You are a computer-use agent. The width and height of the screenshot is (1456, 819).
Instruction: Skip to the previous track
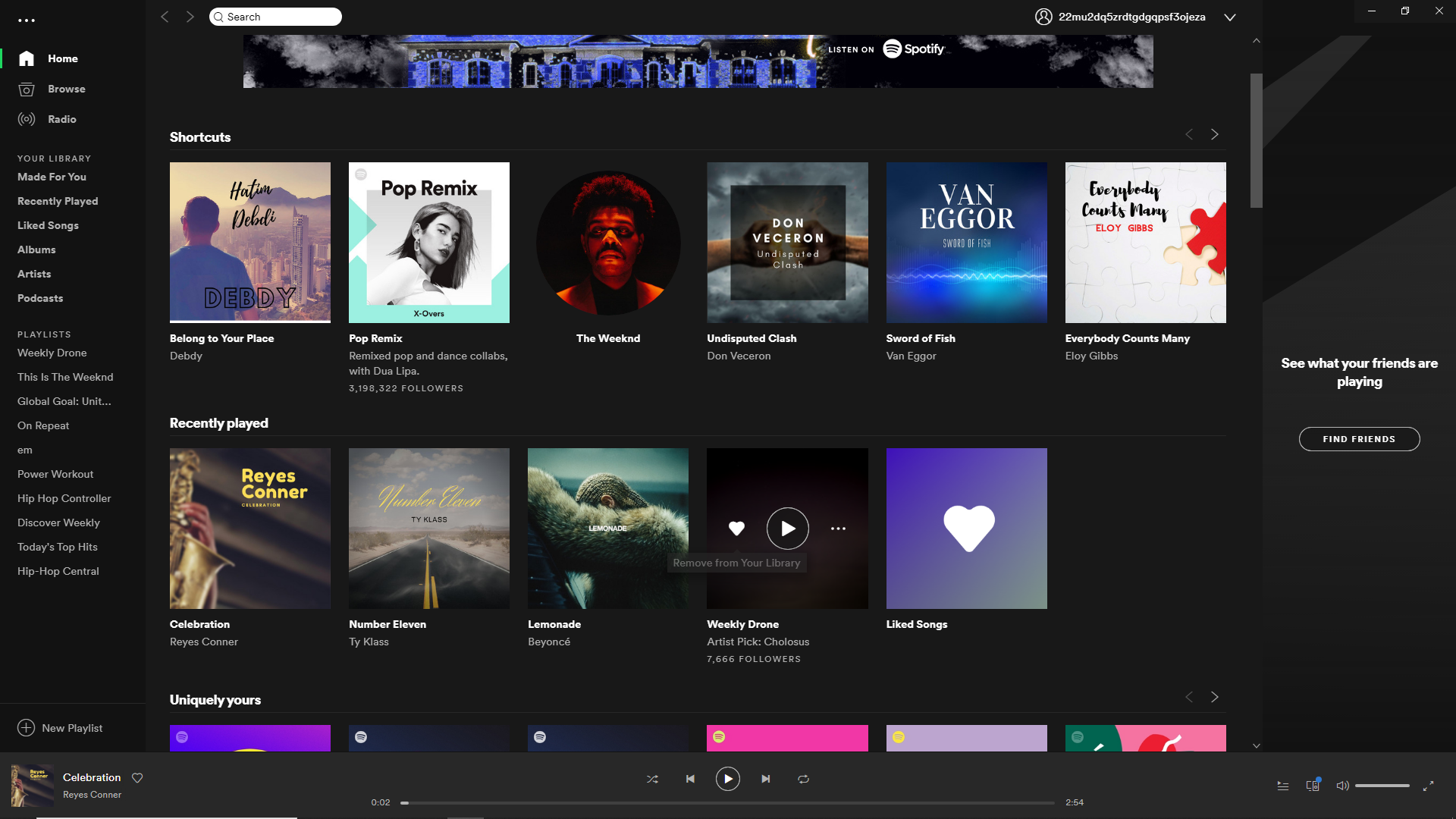690,779
